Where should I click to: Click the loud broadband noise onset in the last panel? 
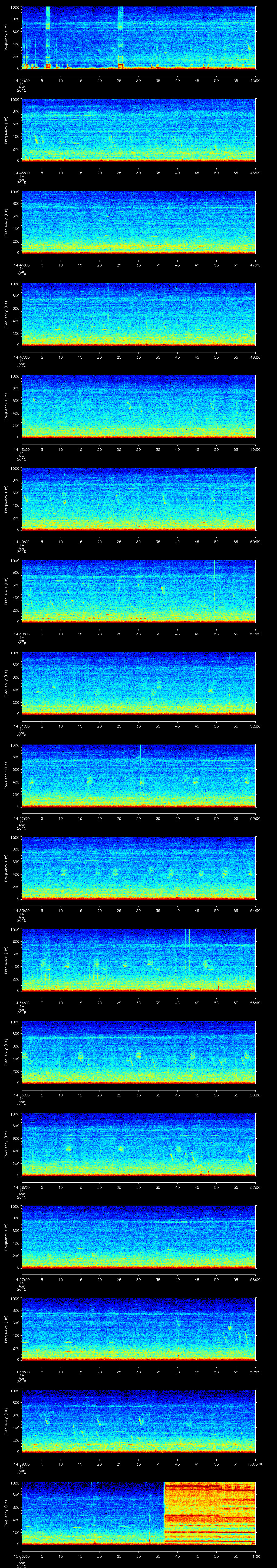pos(165,1513)
